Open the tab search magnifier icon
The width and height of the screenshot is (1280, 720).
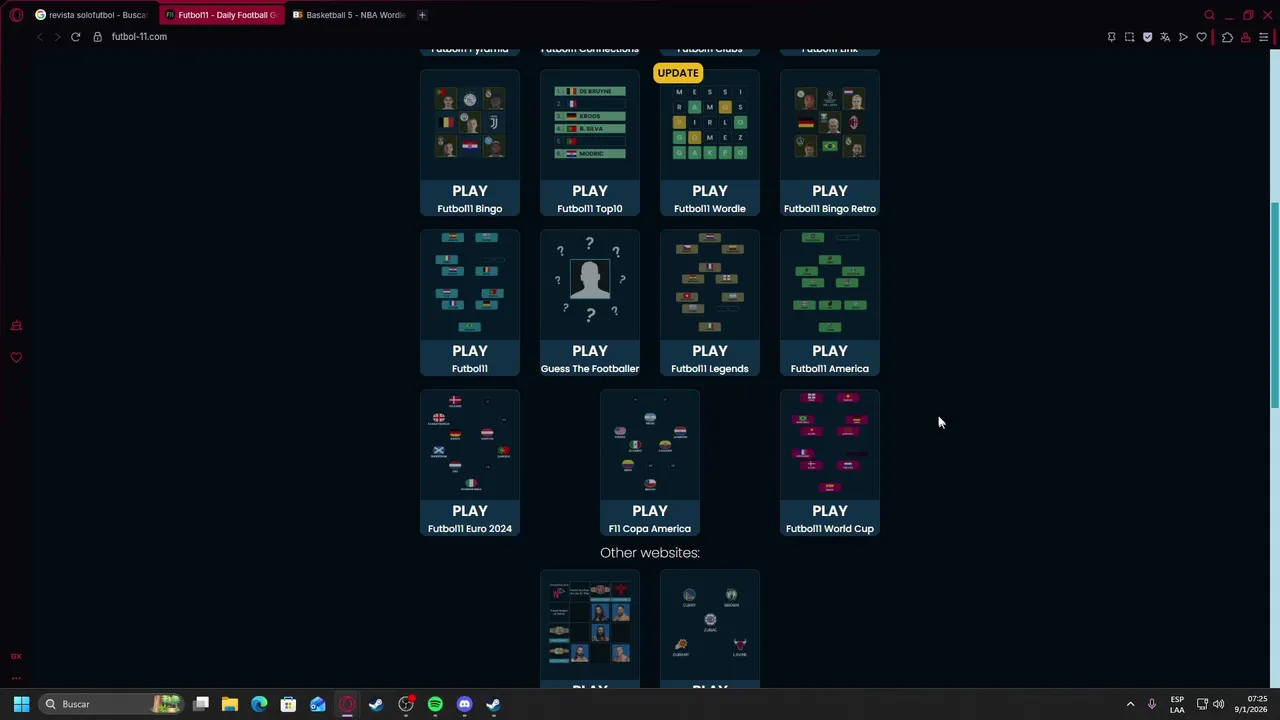tap(1209, 15)
